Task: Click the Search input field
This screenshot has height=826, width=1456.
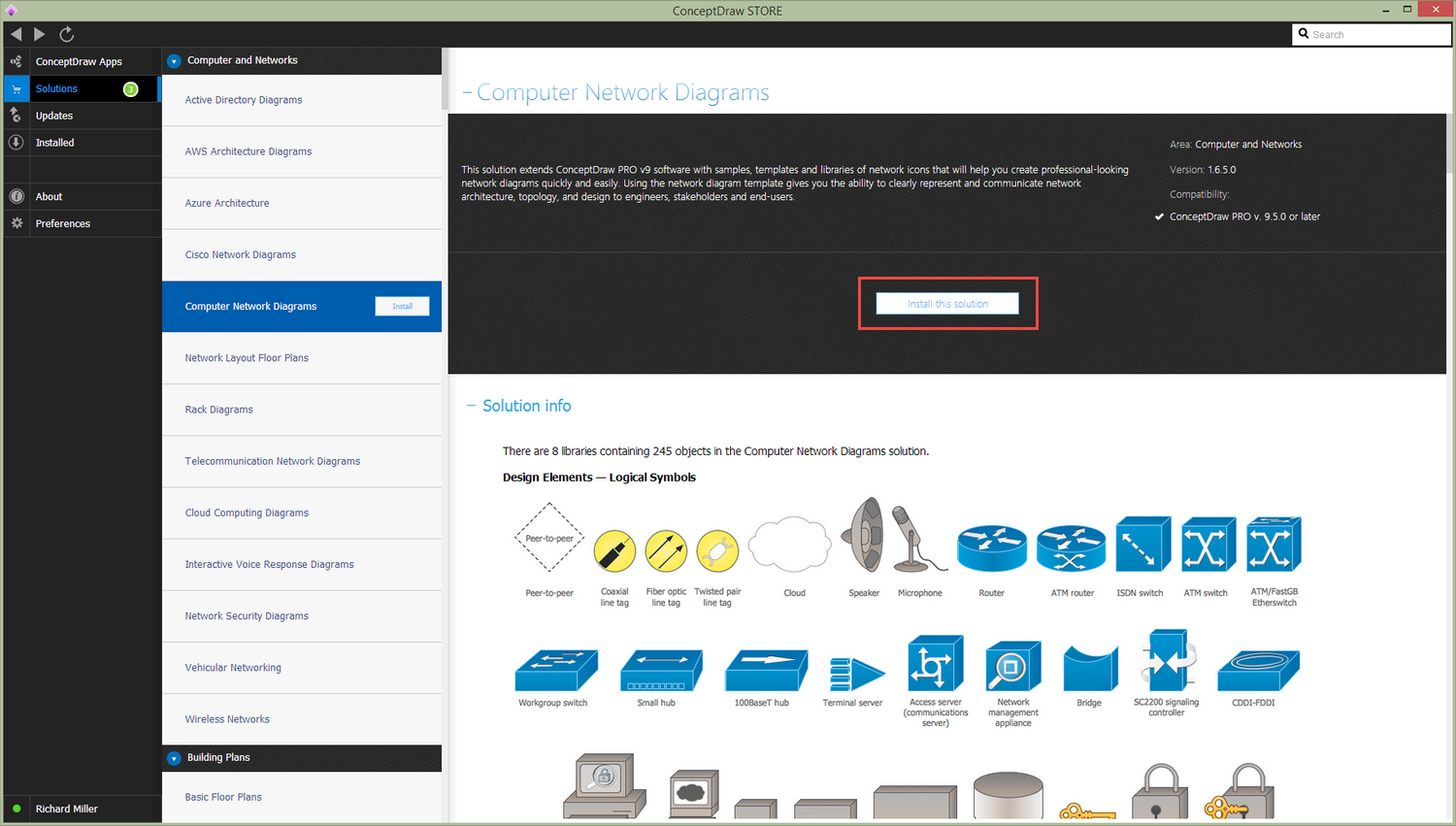Action: (x=1372, y=34)
